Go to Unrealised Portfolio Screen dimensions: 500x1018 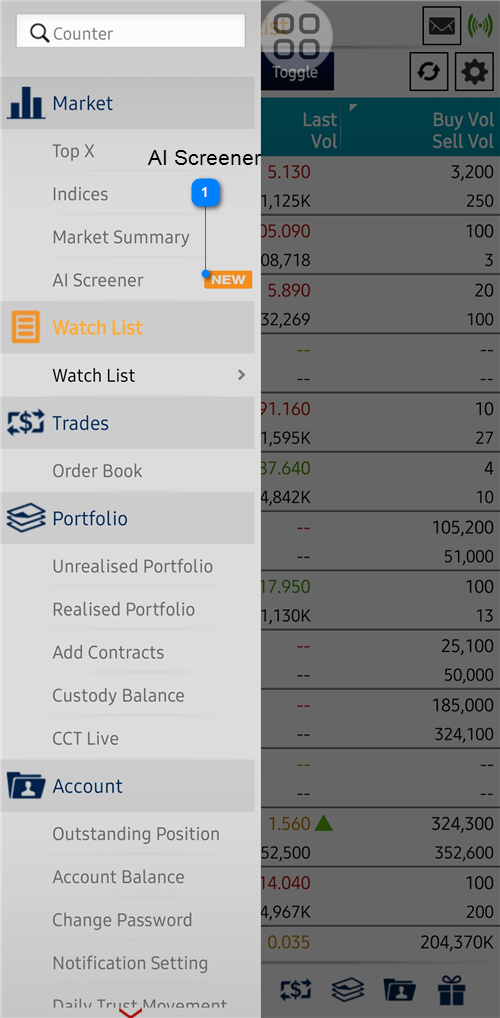(132, 566)
